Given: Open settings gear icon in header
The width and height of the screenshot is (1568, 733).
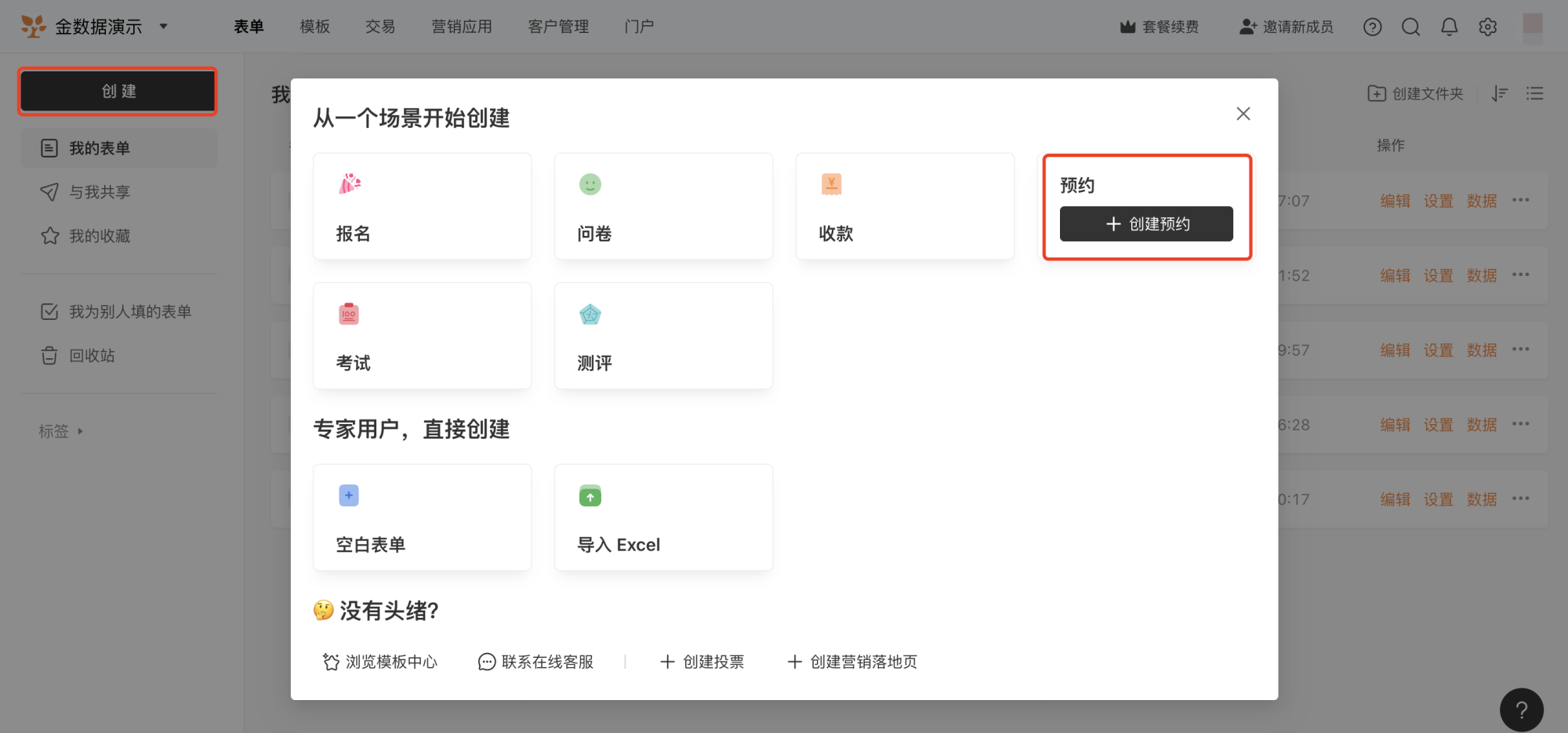Looking at the screenshot, I should [x=1487, y=27].
